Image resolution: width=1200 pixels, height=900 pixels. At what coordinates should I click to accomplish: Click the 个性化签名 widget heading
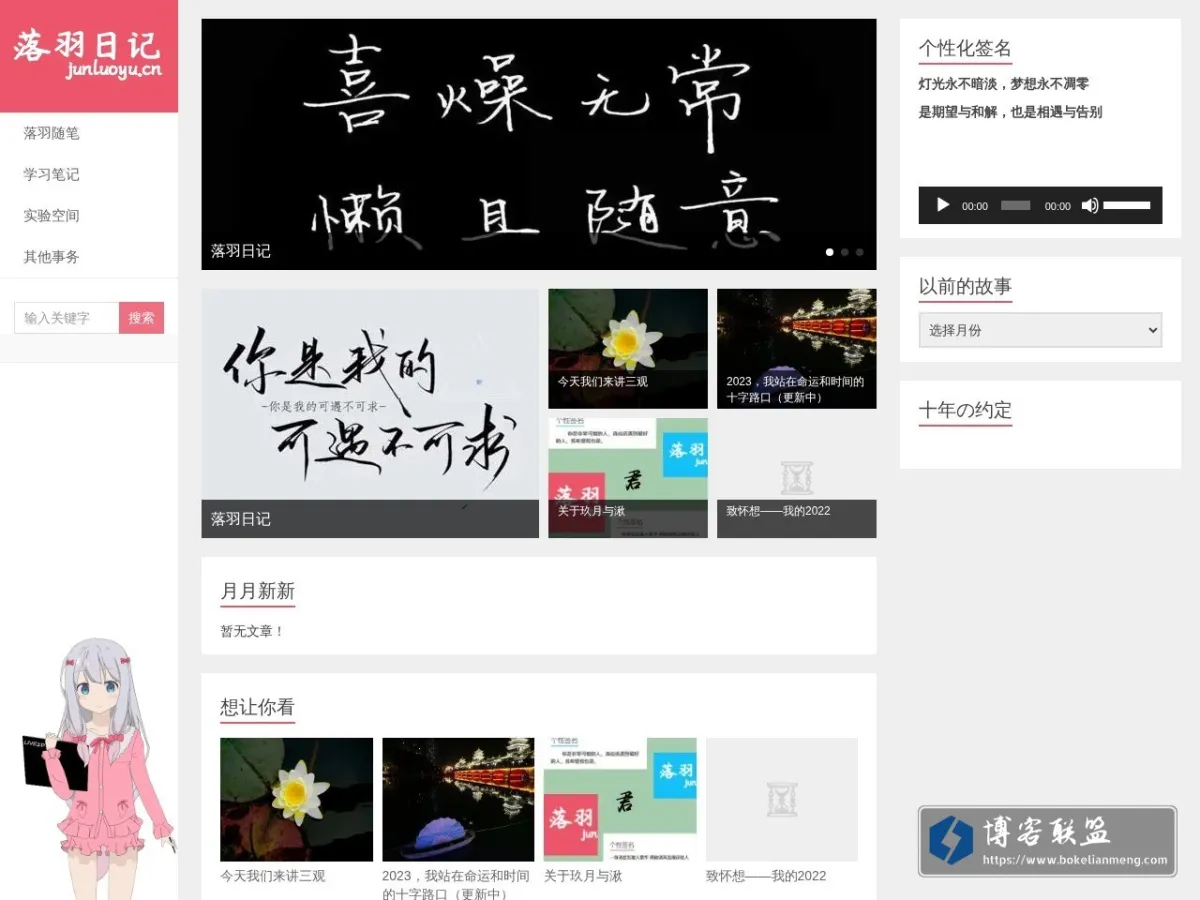tap(965, 48)
